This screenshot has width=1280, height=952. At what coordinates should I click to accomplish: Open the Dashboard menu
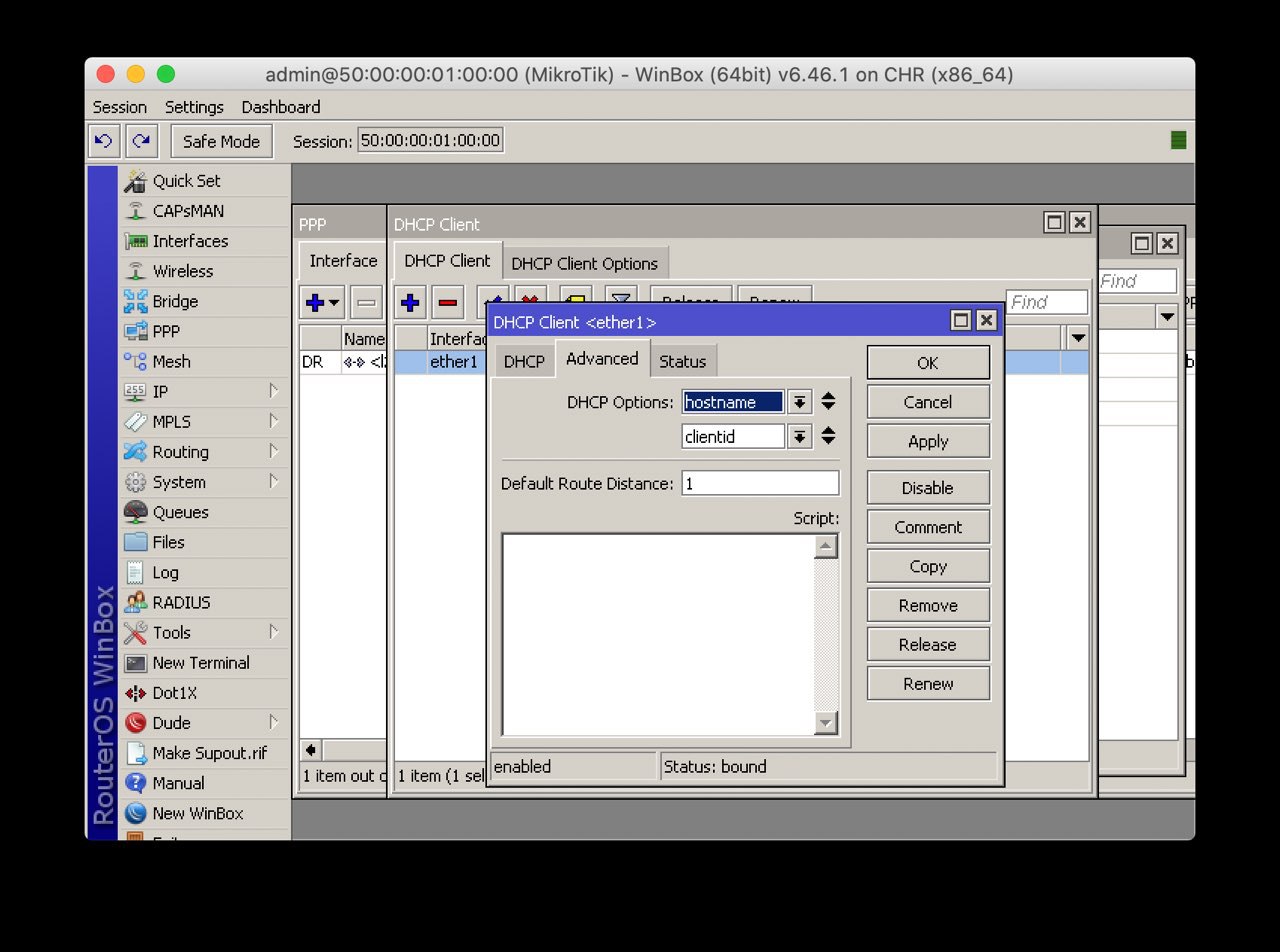tap(281, 107)
